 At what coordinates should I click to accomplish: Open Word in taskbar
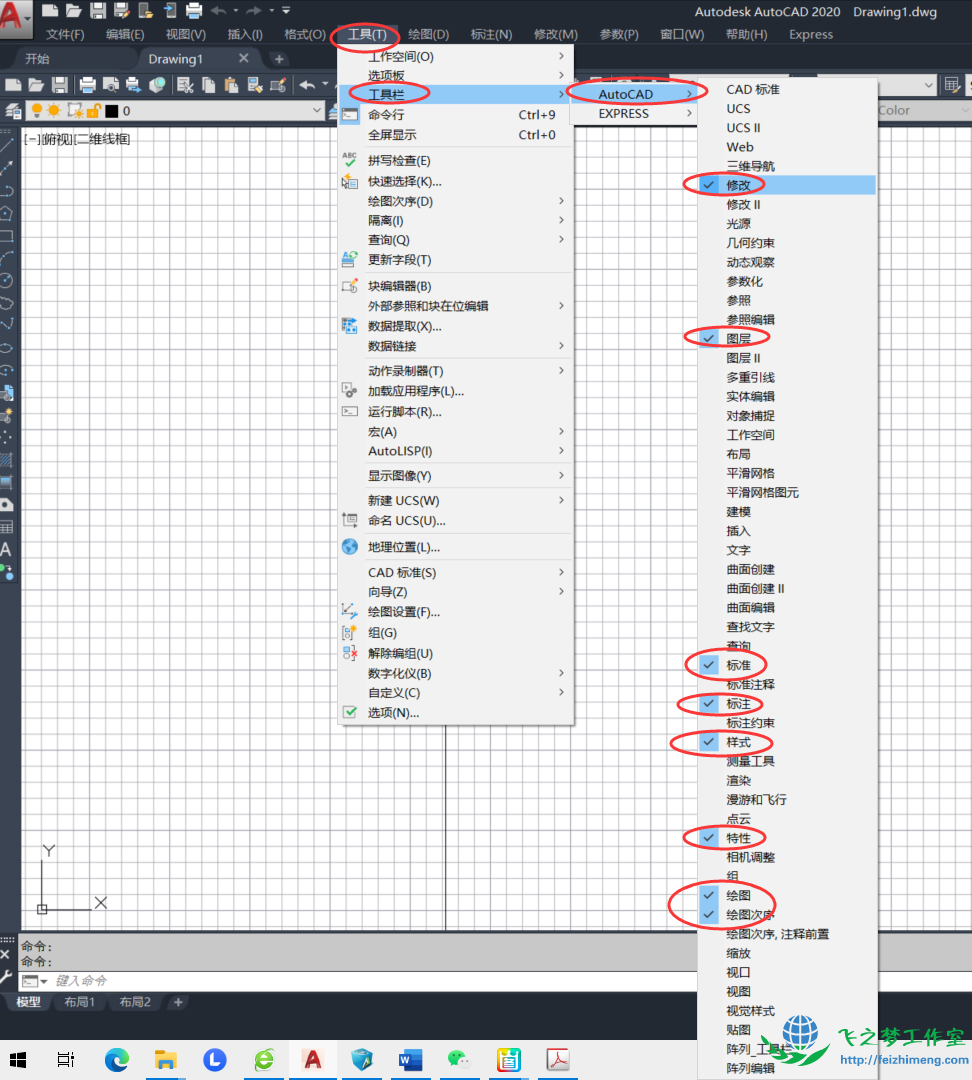411,1059
